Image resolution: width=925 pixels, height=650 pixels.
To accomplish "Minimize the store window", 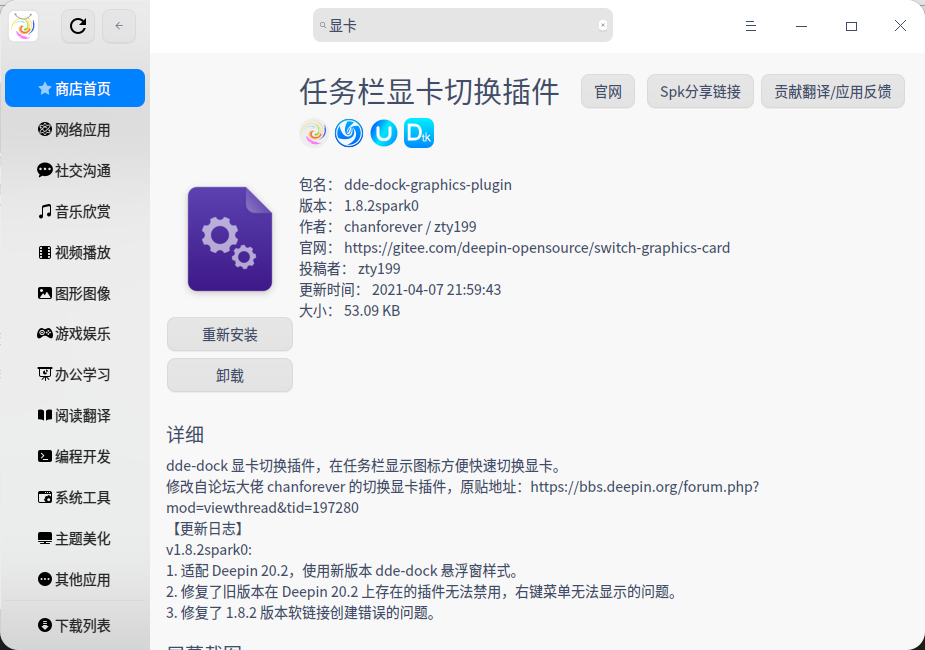I will coord(801,26).
